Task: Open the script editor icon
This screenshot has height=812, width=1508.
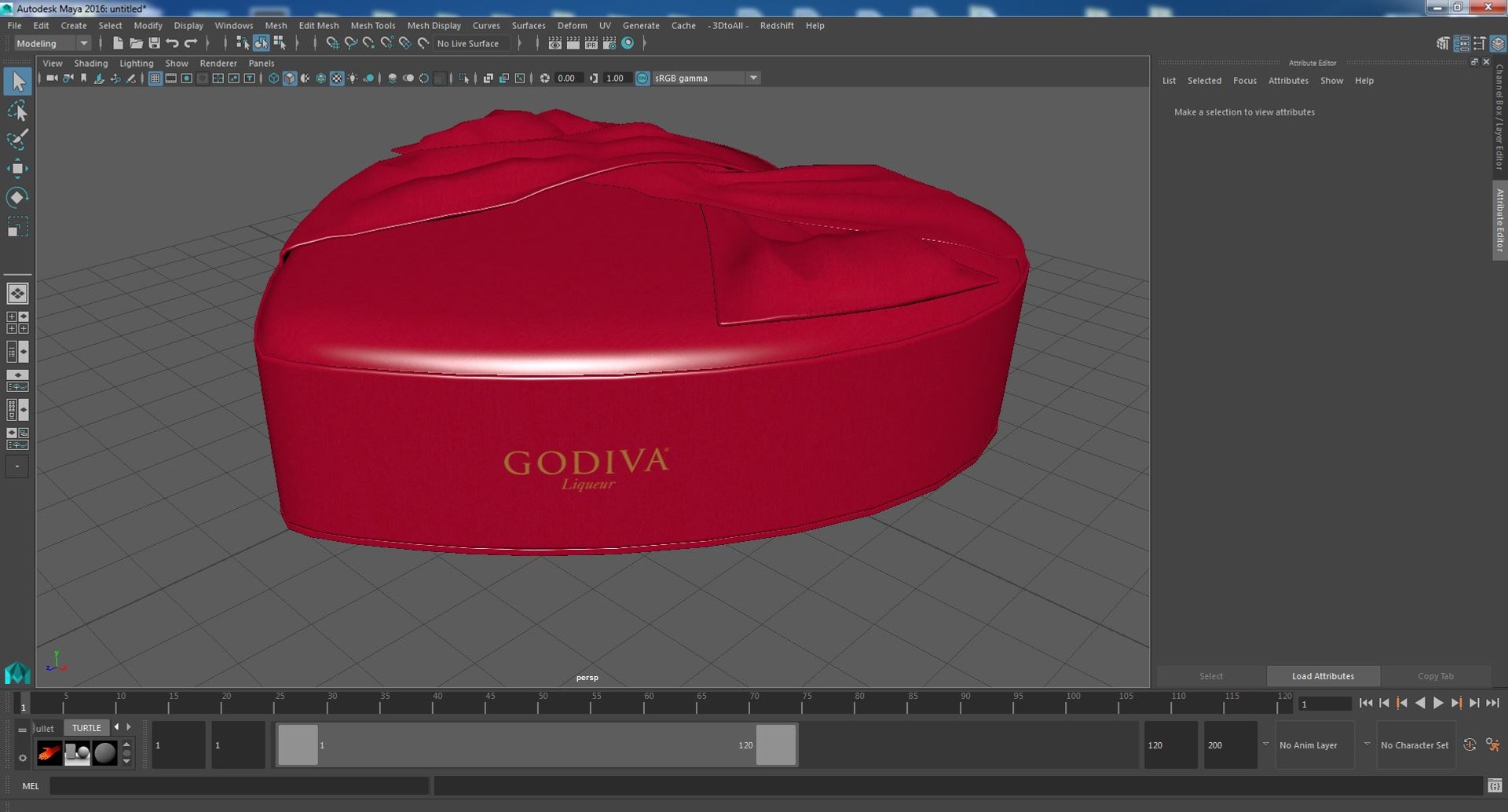Action: [1495, 785]
